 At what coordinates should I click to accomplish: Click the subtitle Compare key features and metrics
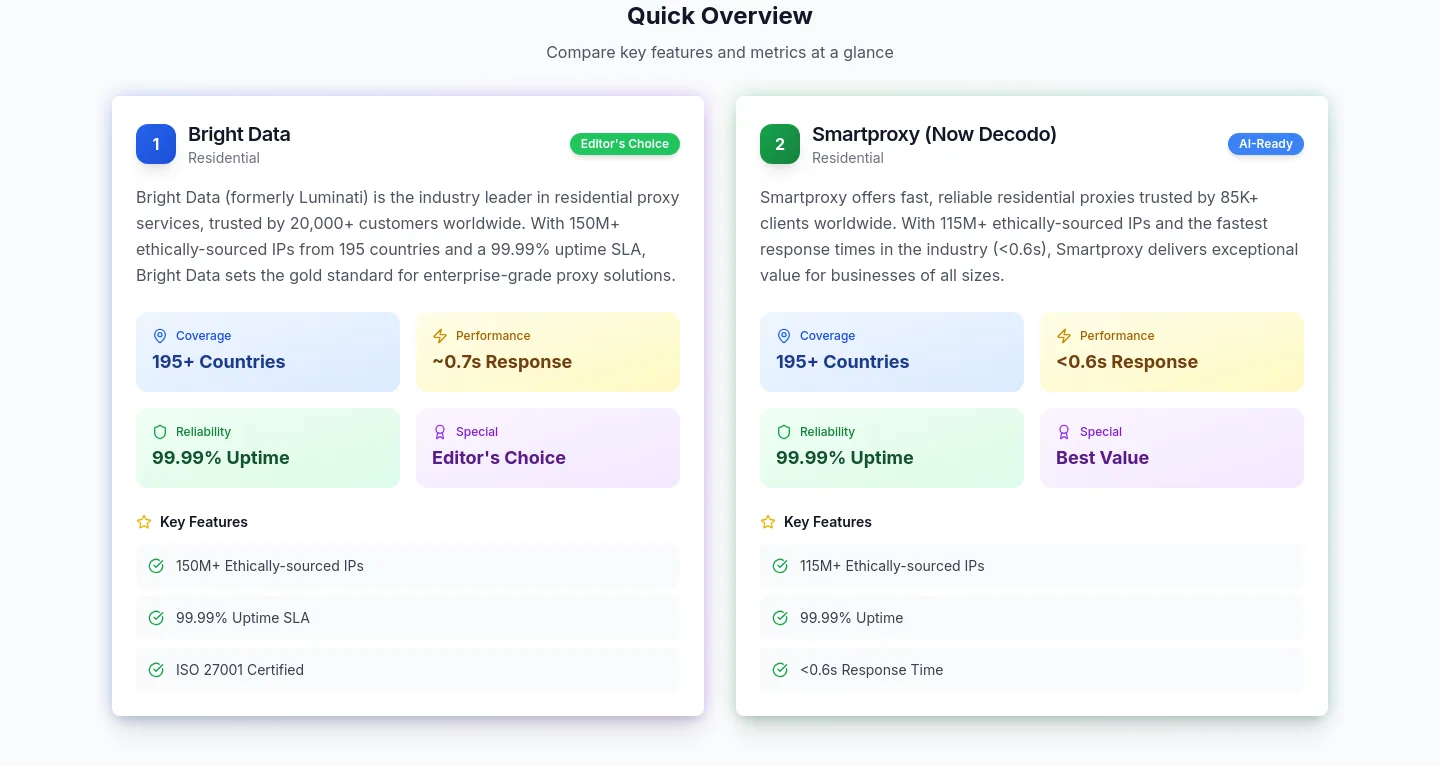720,52
